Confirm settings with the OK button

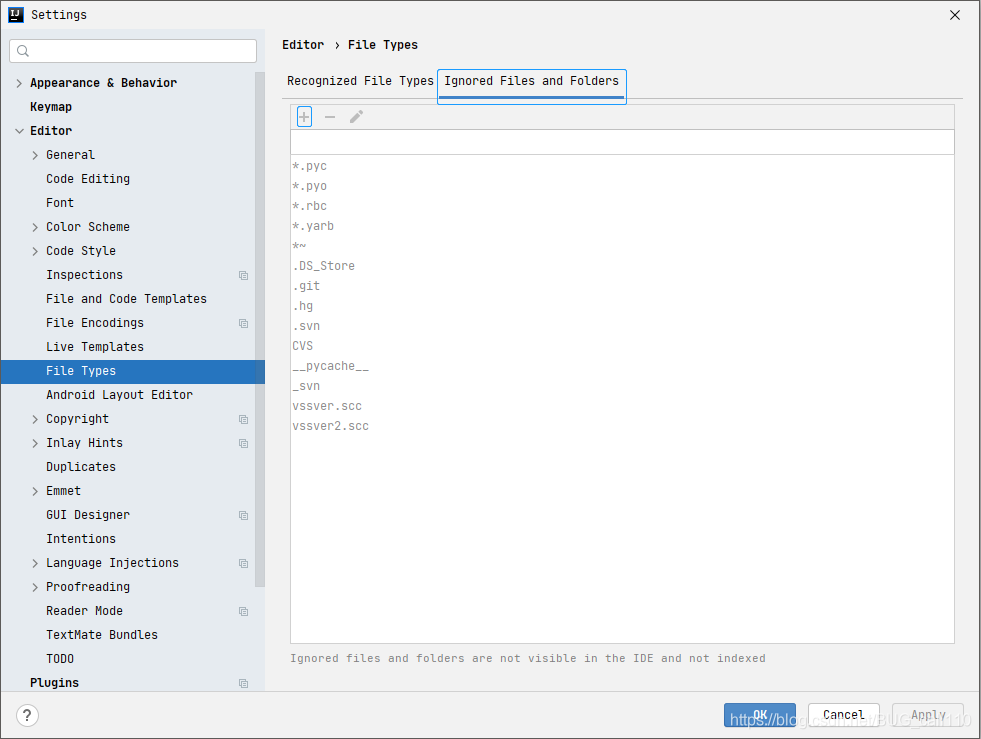pyautogui.click(x=760, y=714)
